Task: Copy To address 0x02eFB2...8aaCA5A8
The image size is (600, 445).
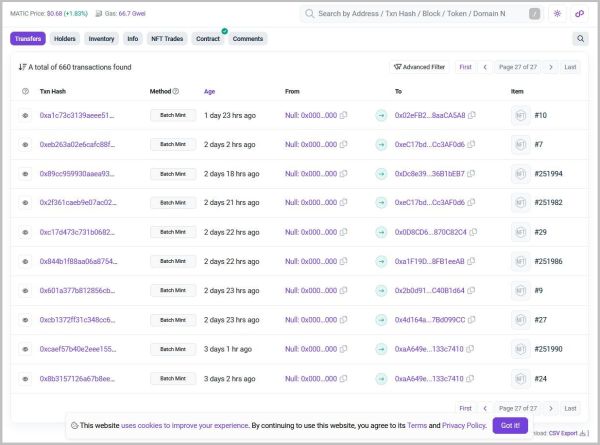Action: coord(472,115)
